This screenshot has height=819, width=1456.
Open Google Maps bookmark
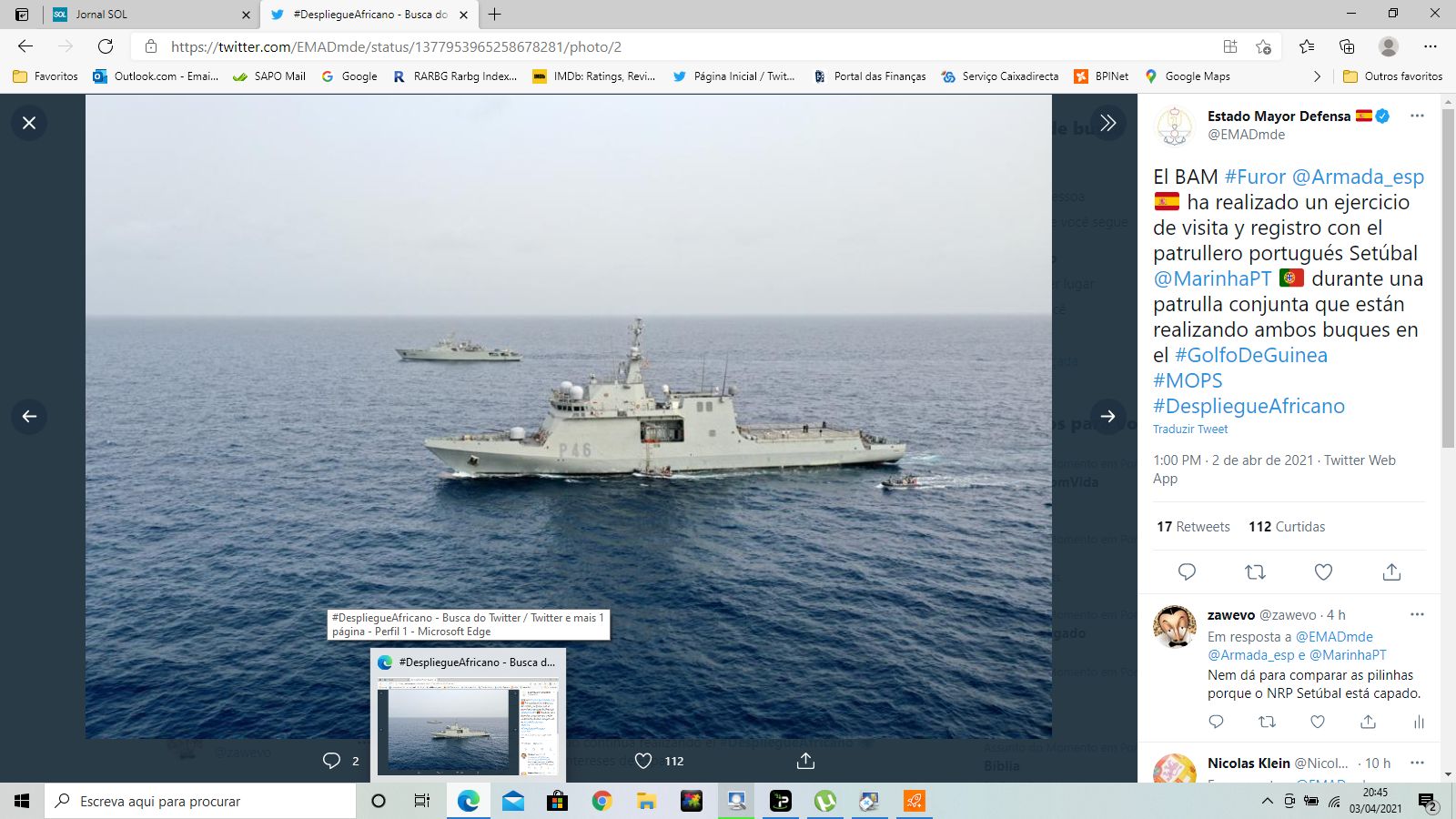[1188, 76]
